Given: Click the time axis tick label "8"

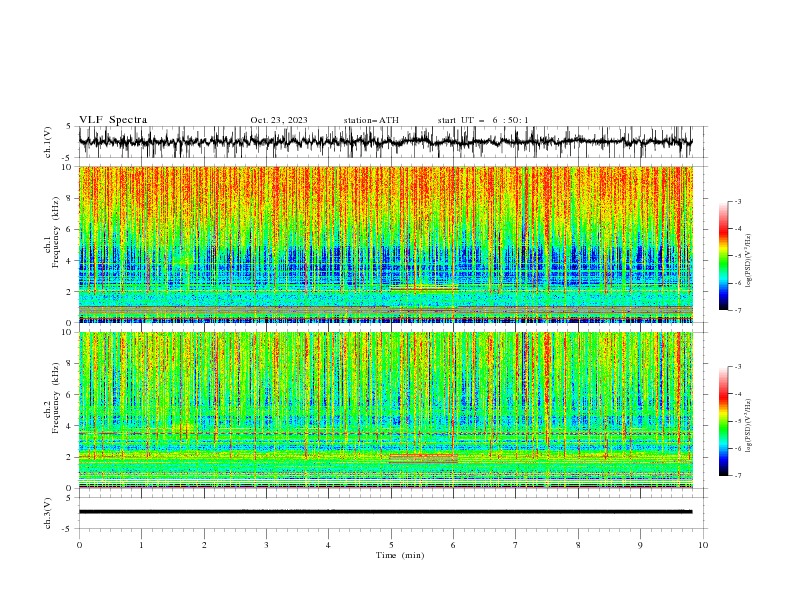Looking at the screenshot, I should pos(578,545).
